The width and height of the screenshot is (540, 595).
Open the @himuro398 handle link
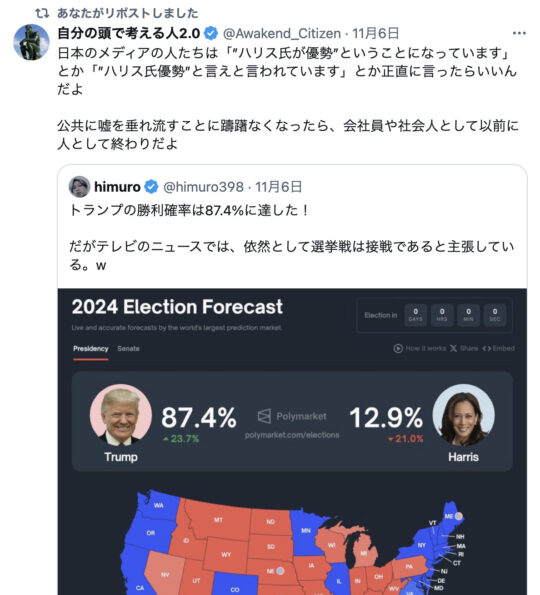[x=203, y=187]
